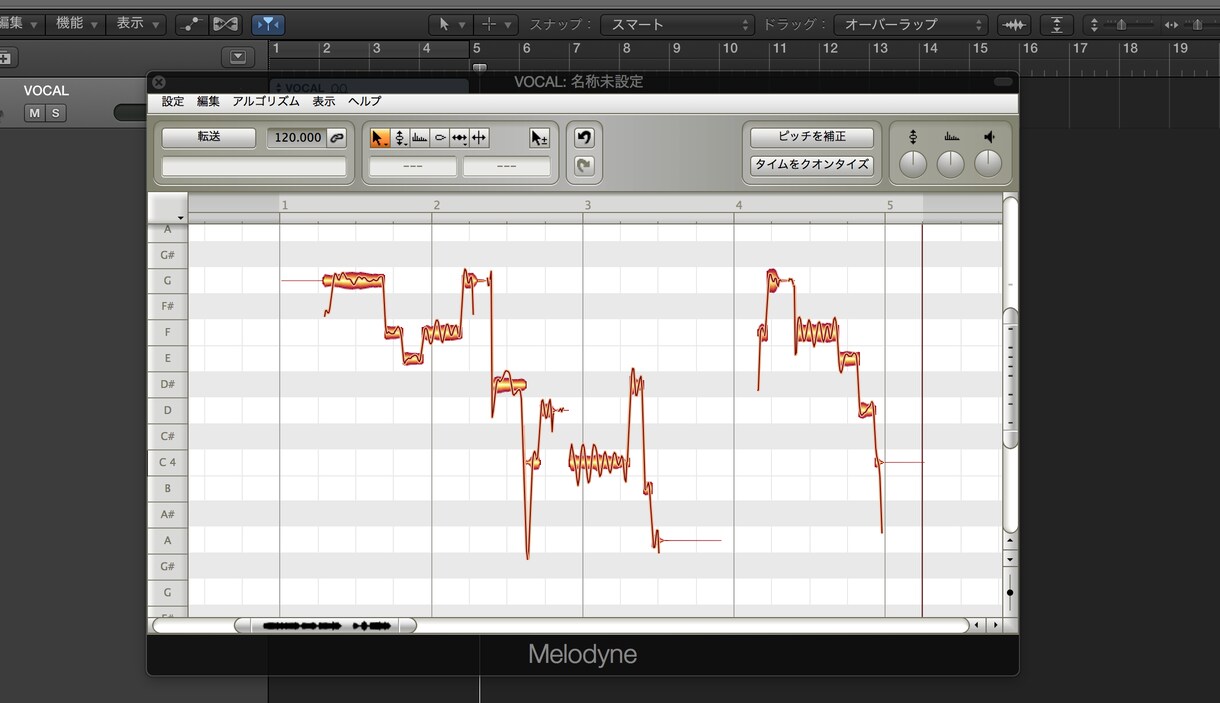Select the formant tool in Melodyne
1220x703 pixels.
420,138
